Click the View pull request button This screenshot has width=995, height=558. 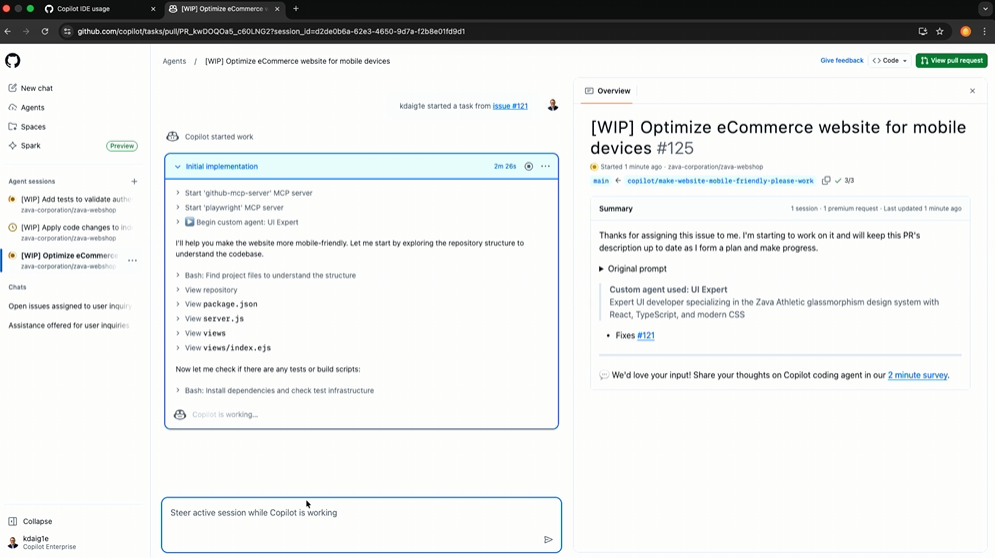951,61
